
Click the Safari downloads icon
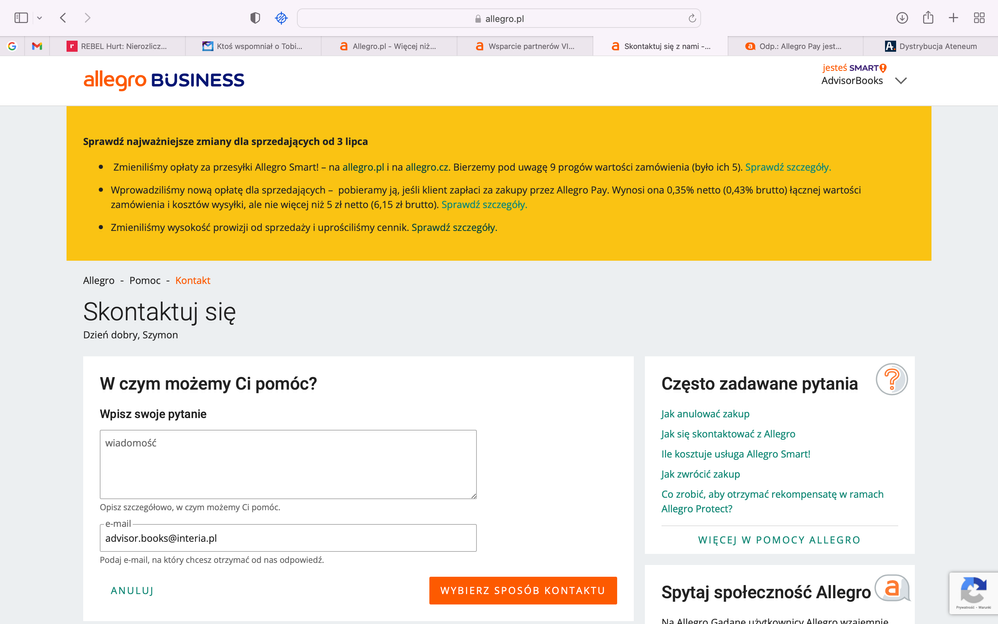click(901, 17)
